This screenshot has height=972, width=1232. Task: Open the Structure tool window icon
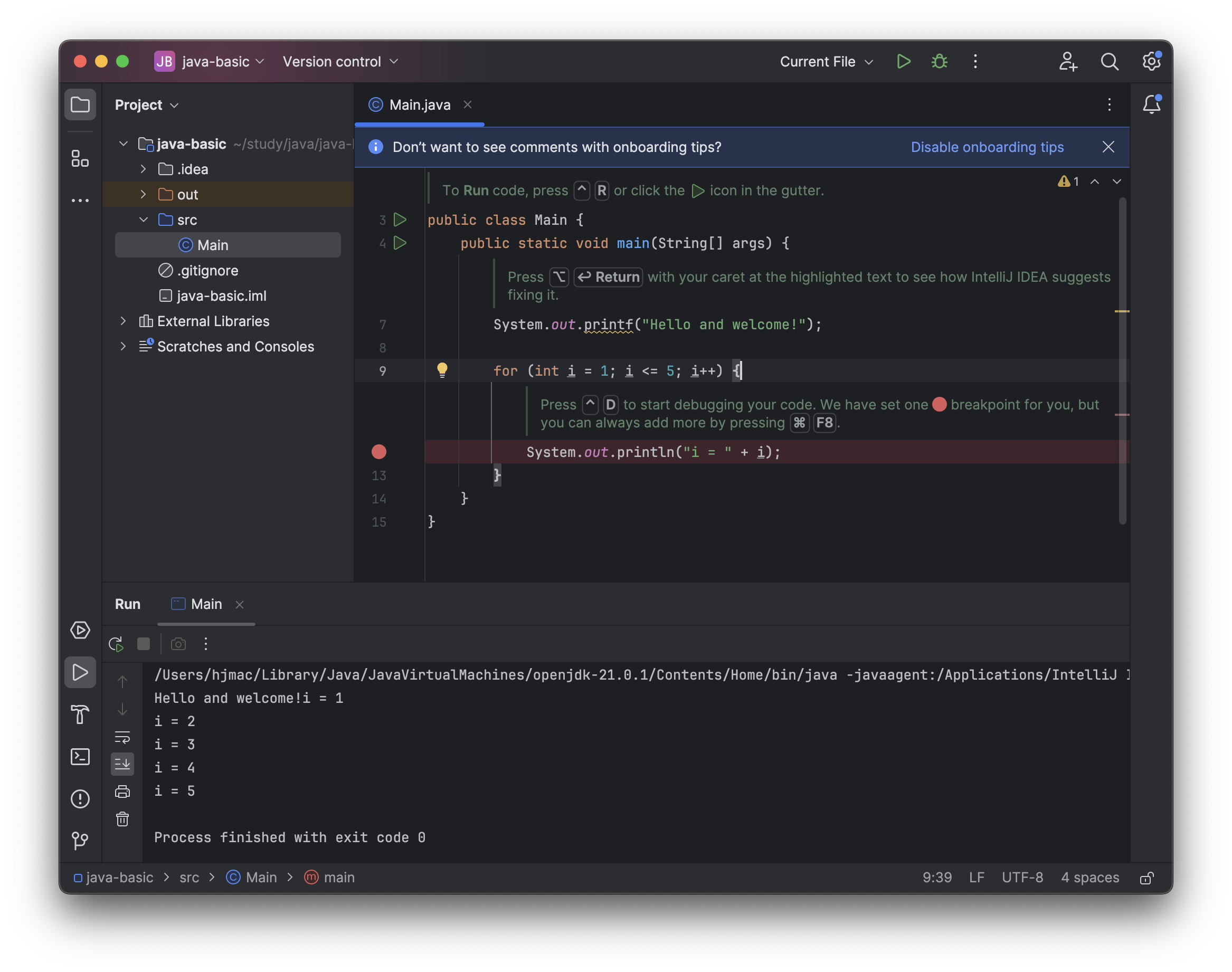pos(80,159)
